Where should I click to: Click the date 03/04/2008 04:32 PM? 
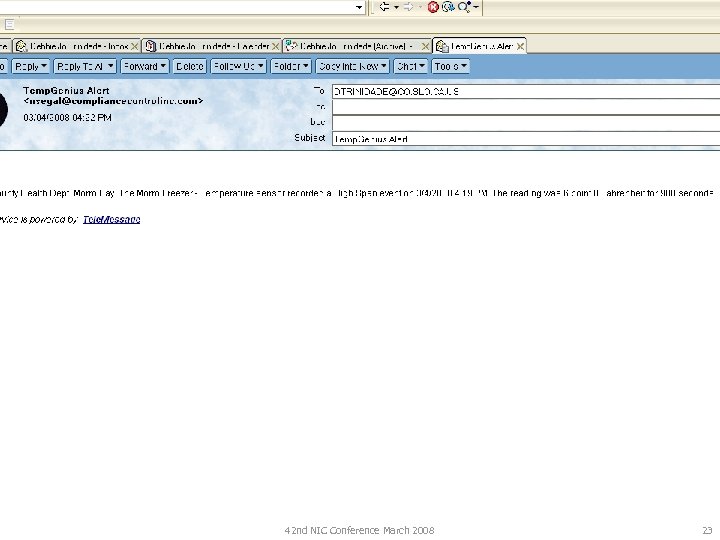pyautogui.click(x=68, y=118)
